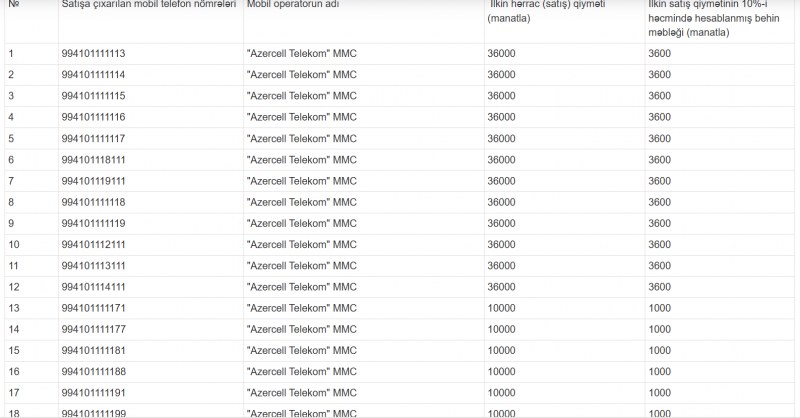
Task: Click phone number 994101111188 in row 16
Action: pyautogui.click(x=94, y=372)
